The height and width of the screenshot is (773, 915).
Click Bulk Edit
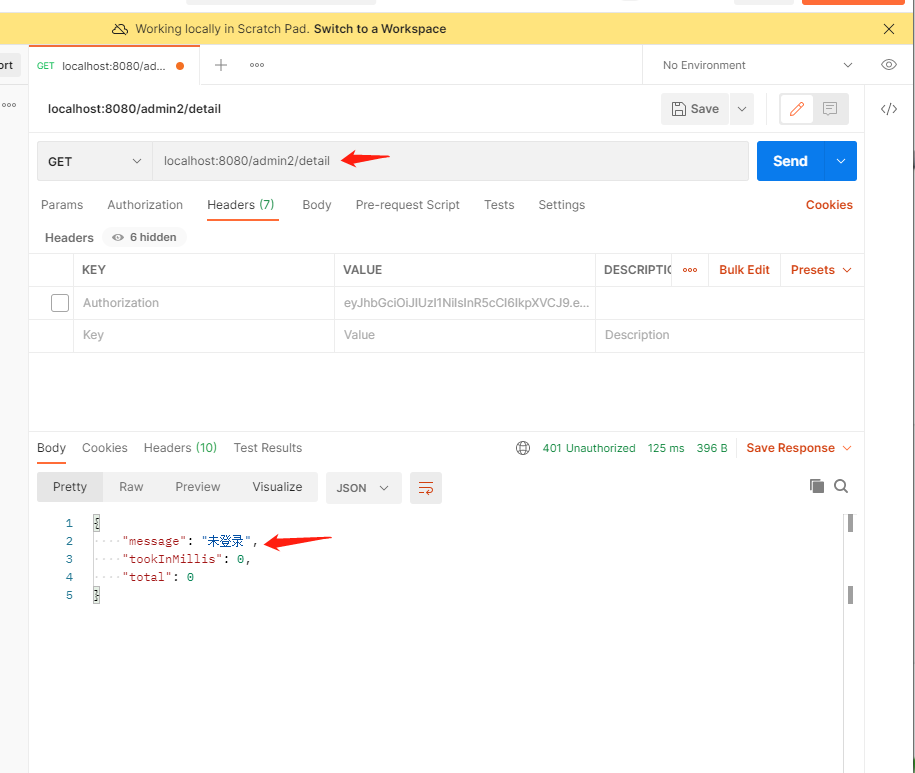[x=744, y=270]
